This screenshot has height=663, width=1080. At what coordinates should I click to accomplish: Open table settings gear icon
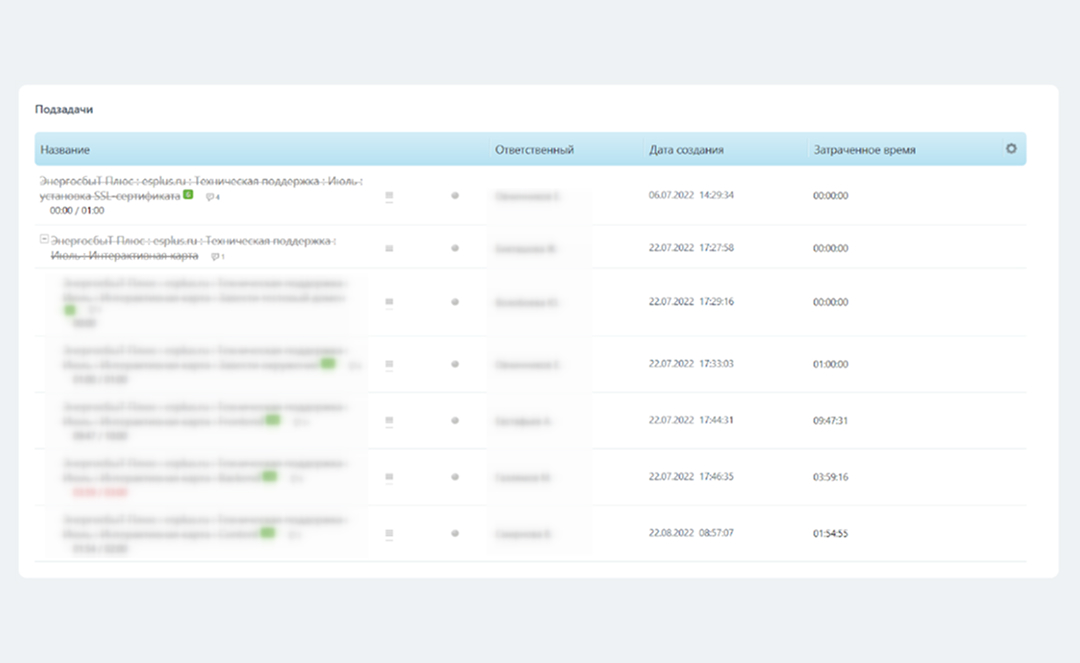[1010, 149]
